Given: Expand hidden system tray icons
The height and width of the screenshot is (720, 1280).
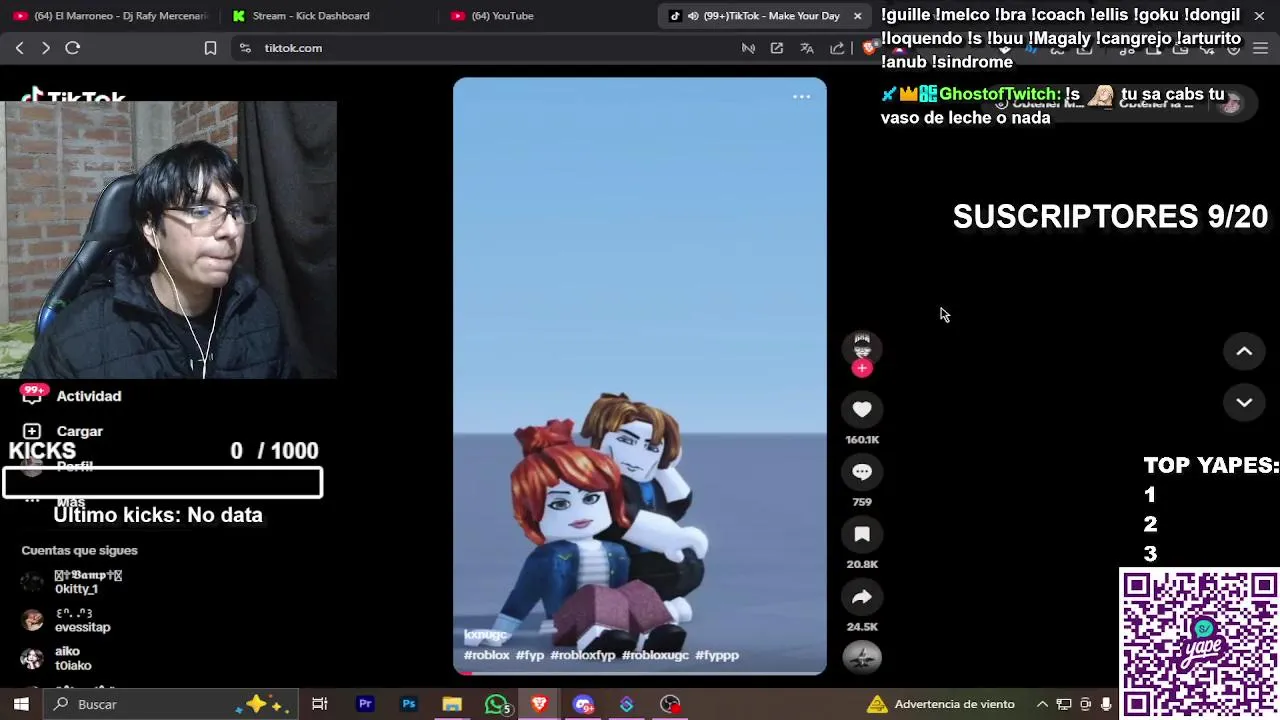Looking at the screenshot, I should pos(1042,704).
